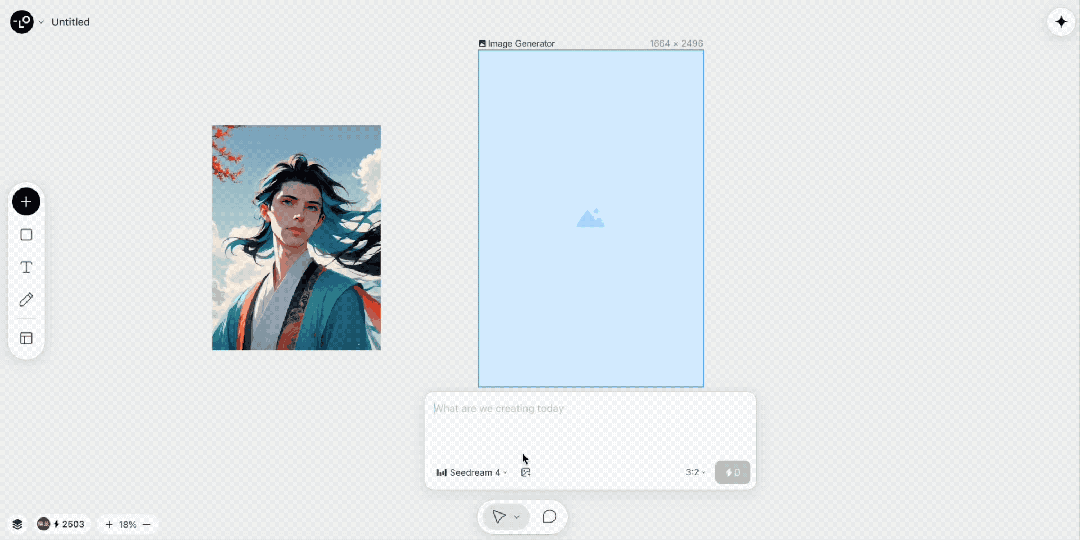Image resolution: width=1080 pixels, height=540 pixels.
Task: Click the zoom in plus button
Action: coord(109,524)
